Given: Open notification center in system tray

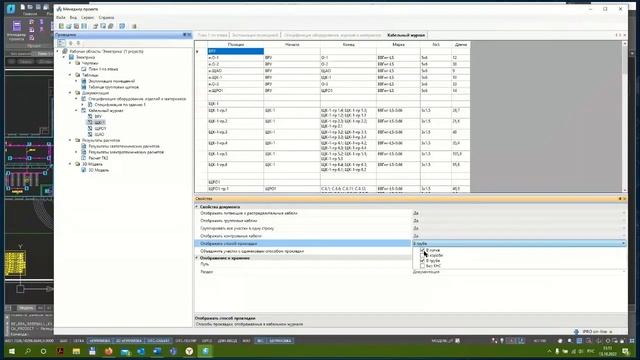Looking at the screenshot, I should point(625,351).
